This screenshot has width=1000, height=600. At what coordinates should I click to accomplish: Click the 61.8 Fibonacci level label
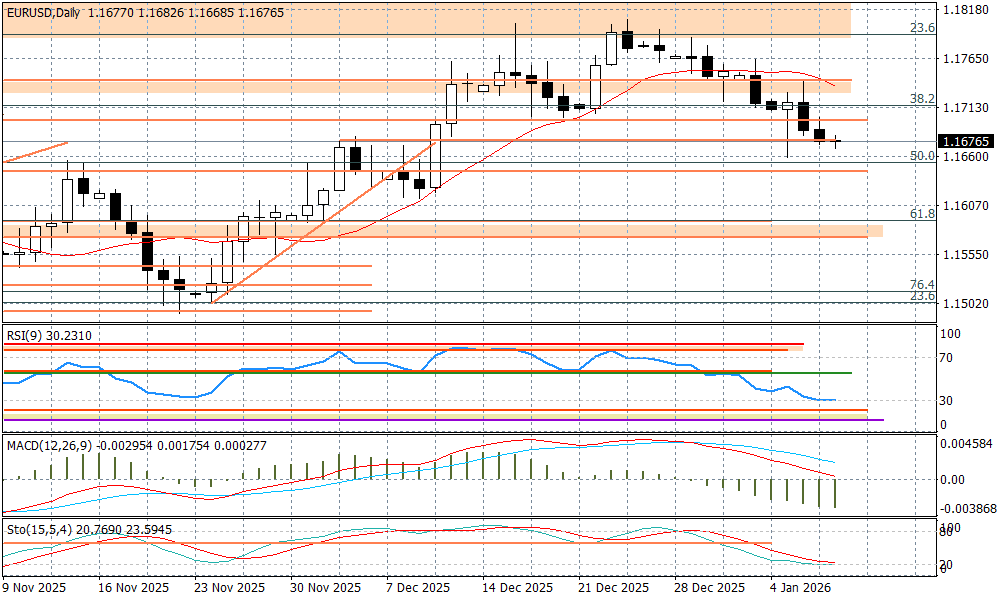(921, 214)
